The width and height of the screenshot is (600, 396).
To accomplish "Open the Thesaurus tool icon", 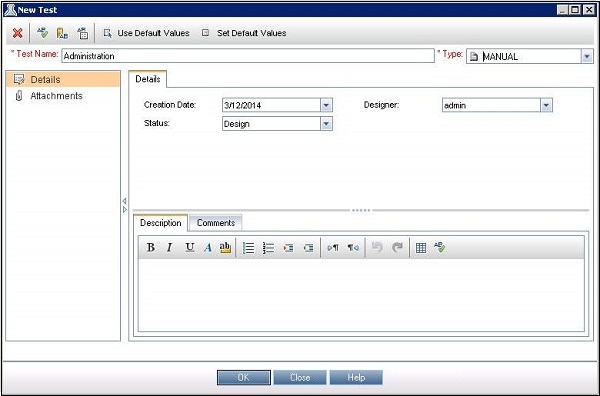I will [x=62, y=33].
